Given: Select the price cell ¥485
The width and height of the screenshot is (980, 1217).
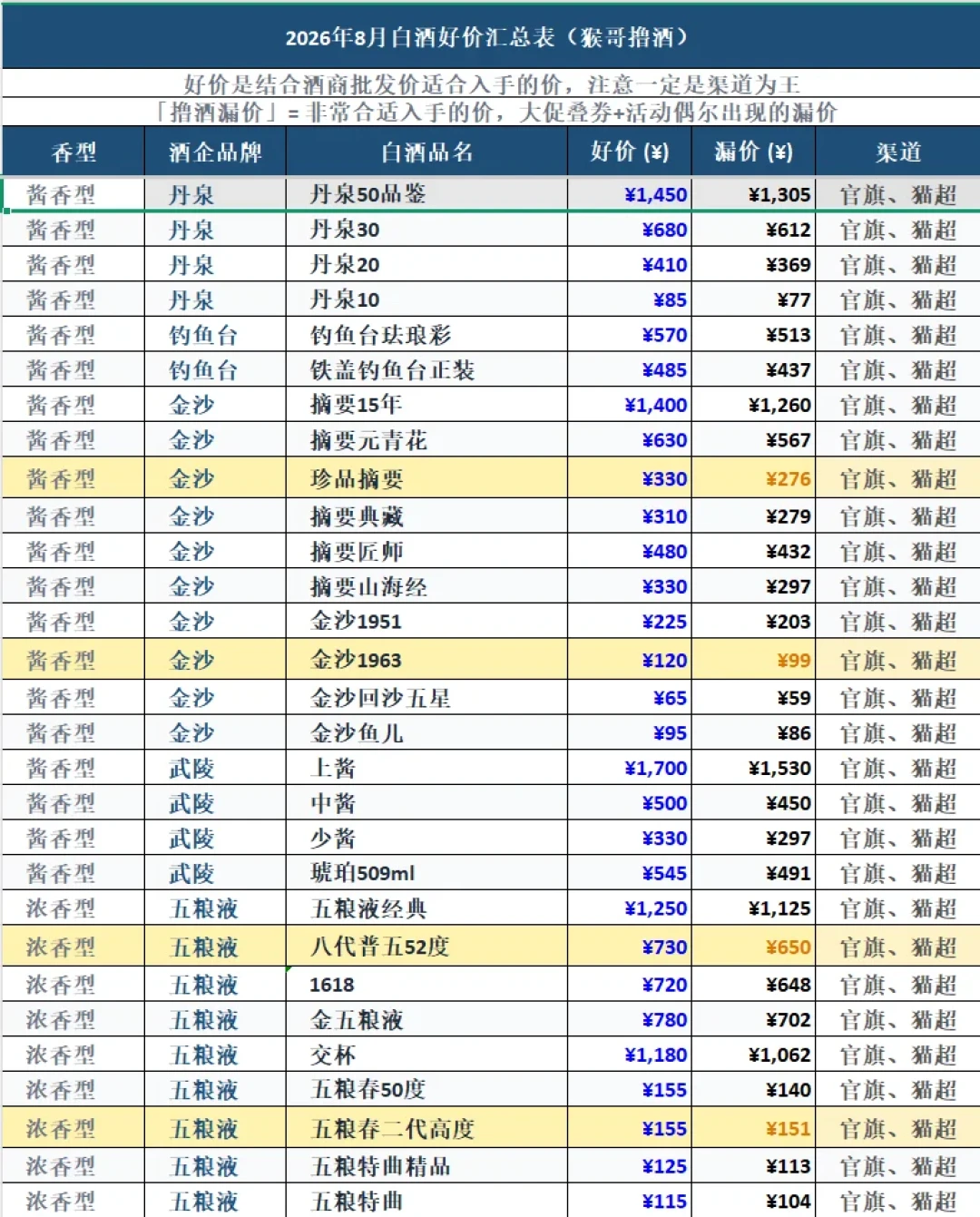Looking at the screenshot, I should 629,370.
